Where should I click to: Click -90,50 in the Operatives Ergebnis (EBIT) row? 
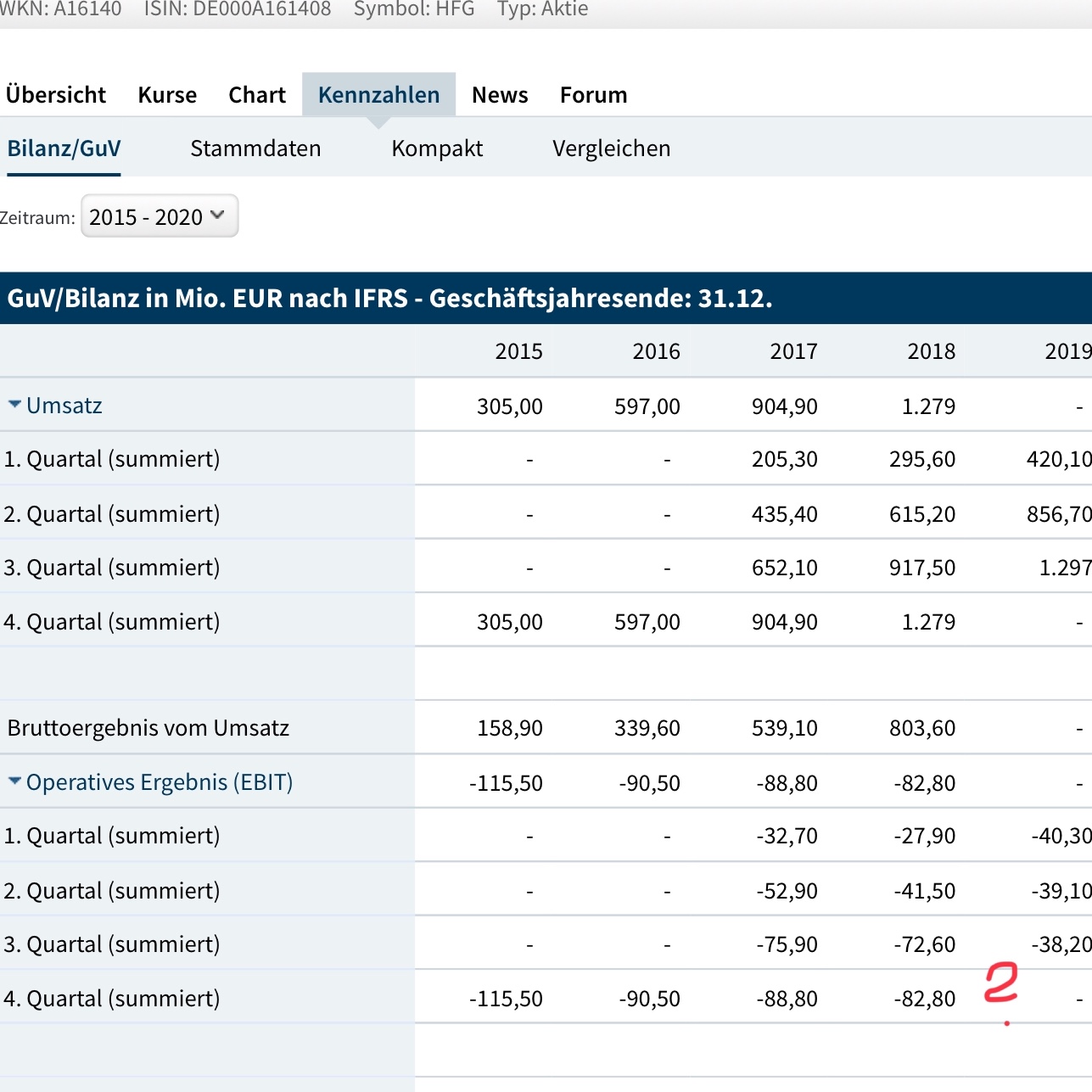coord(650,783)
